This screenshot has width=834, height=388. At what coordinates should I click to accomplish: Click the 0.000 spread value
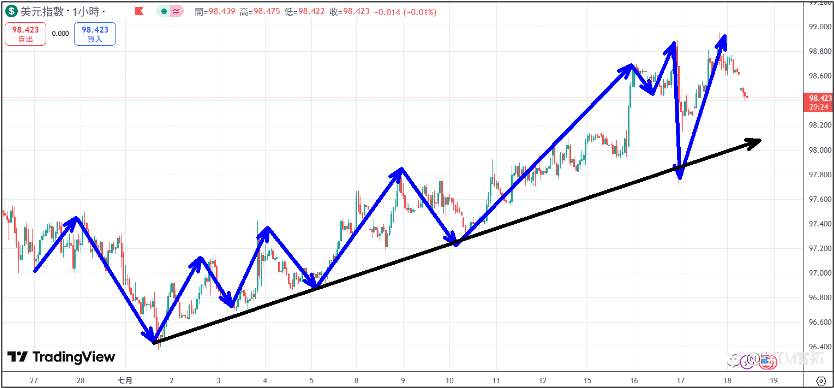[x=60, y=34]
